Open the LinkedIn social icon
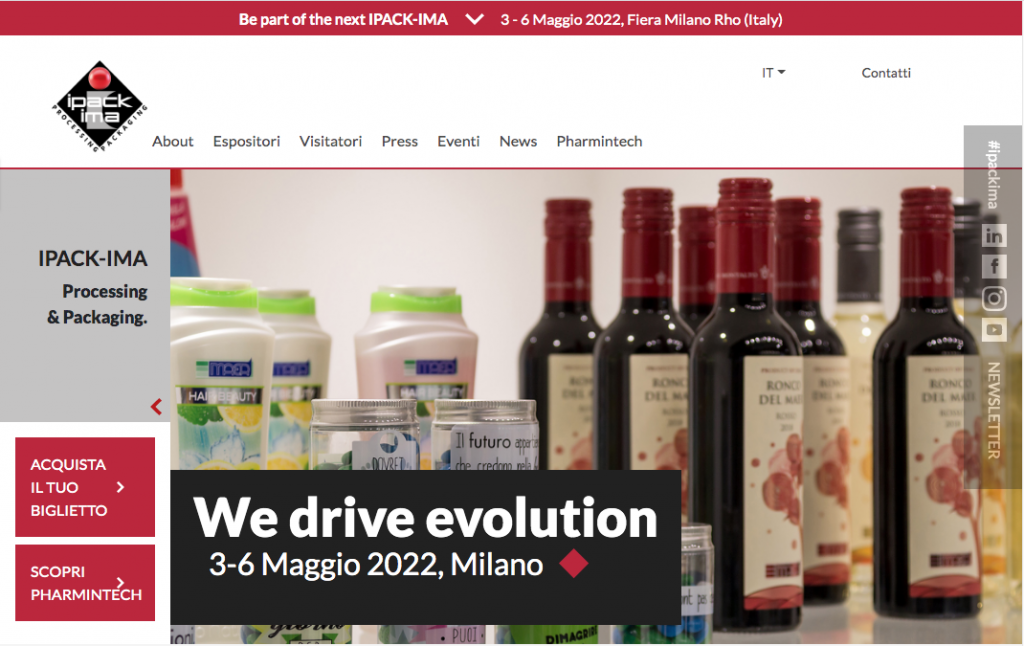The width and height of the screenshot is (1024, 646). 993,235
